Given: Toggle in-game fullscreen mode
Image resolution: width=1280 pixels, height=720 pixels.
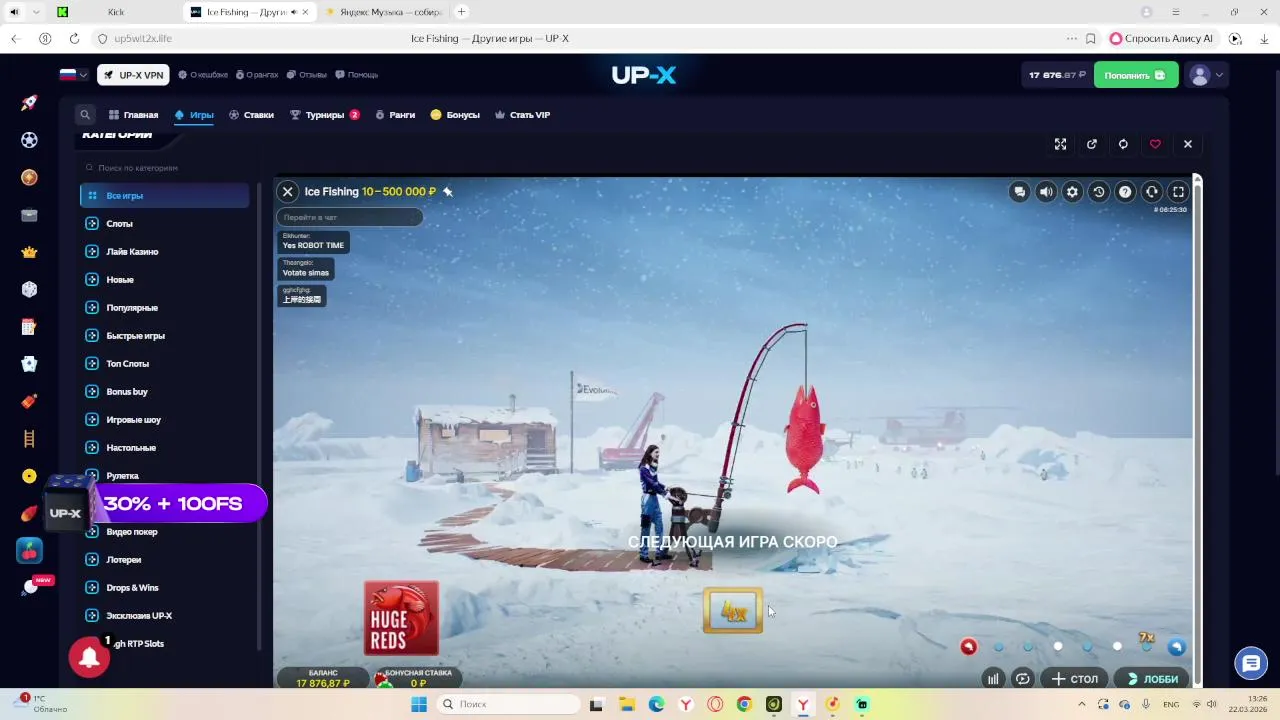Looking at the screenshot, I should pyautogui.click(x=1178, y=192).
